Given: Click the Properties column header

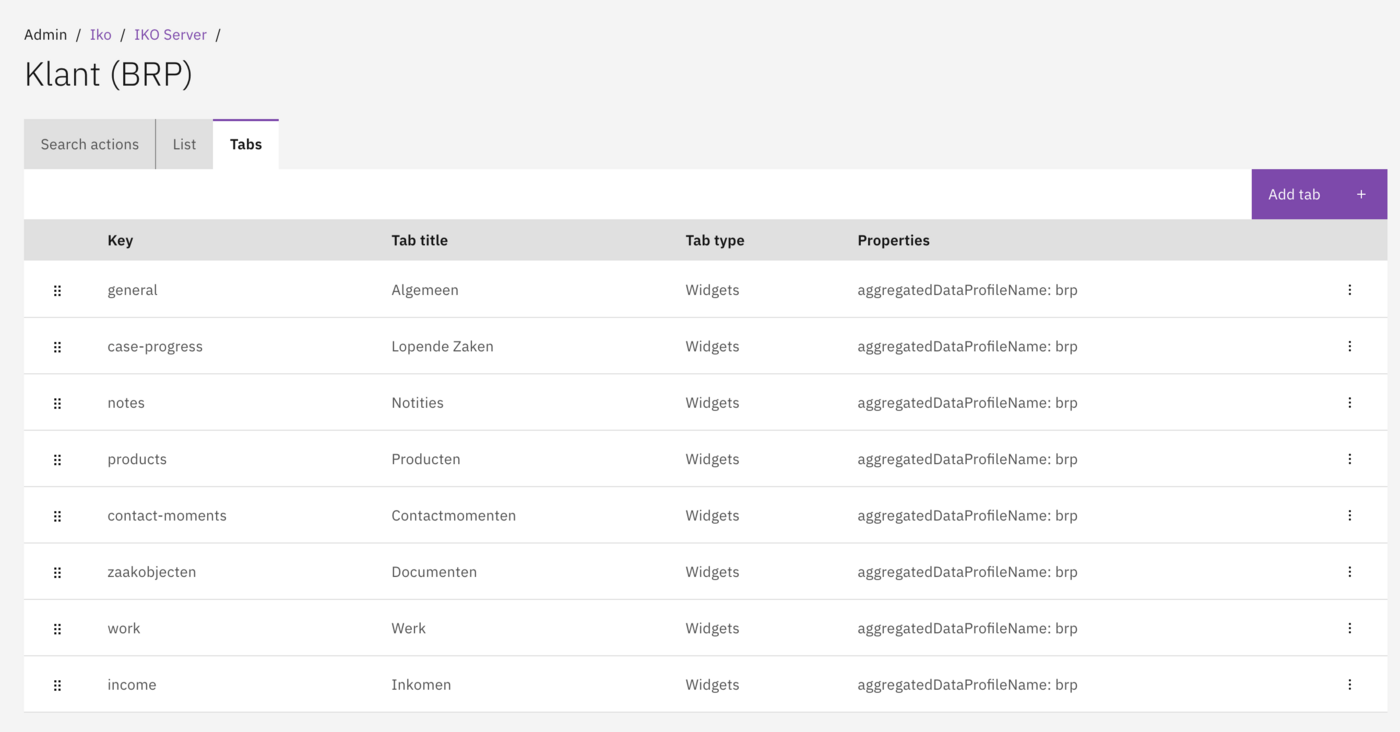Looking at the screenshot, I should tap(894, 240).
